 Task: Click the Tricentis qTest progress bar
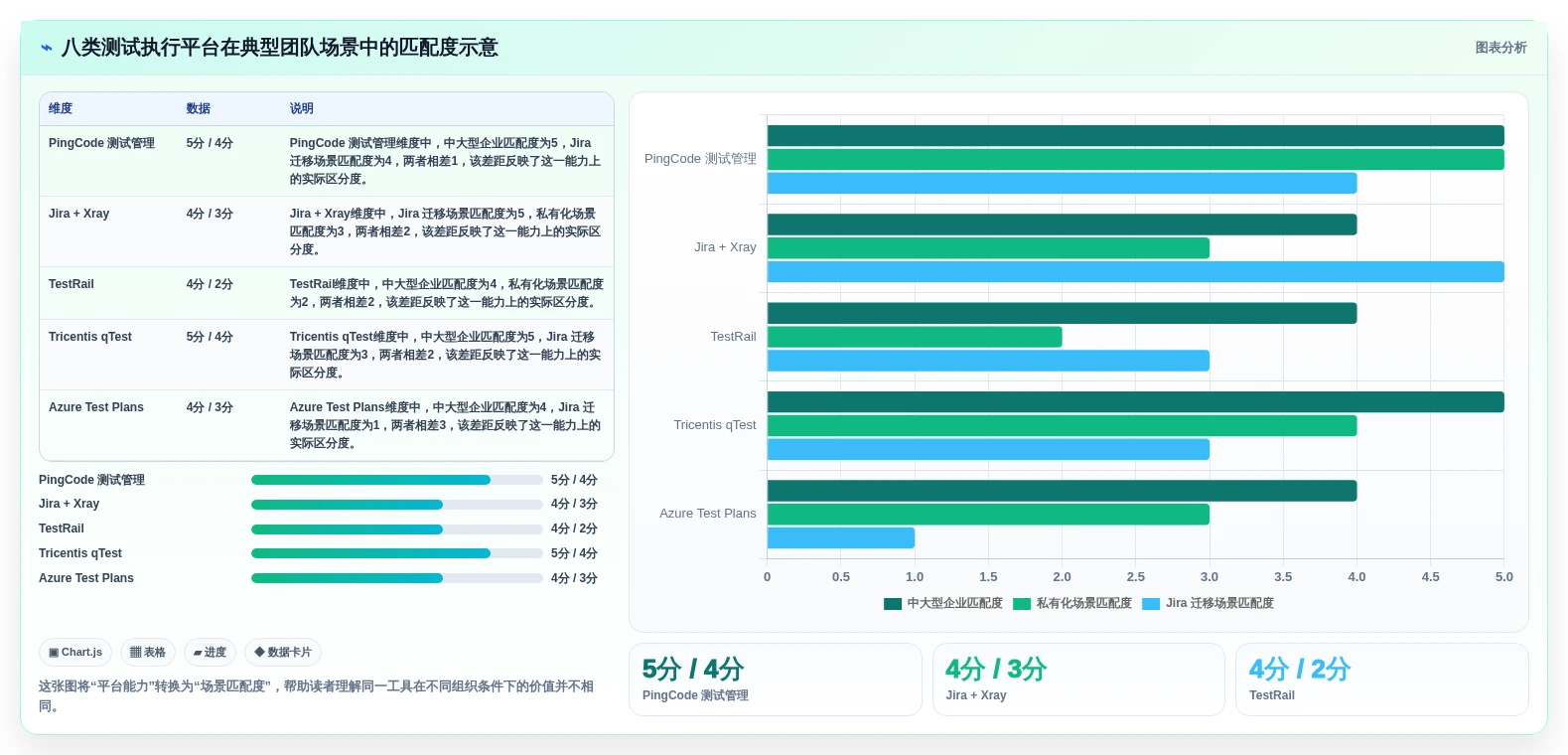(x=397, y=553)
